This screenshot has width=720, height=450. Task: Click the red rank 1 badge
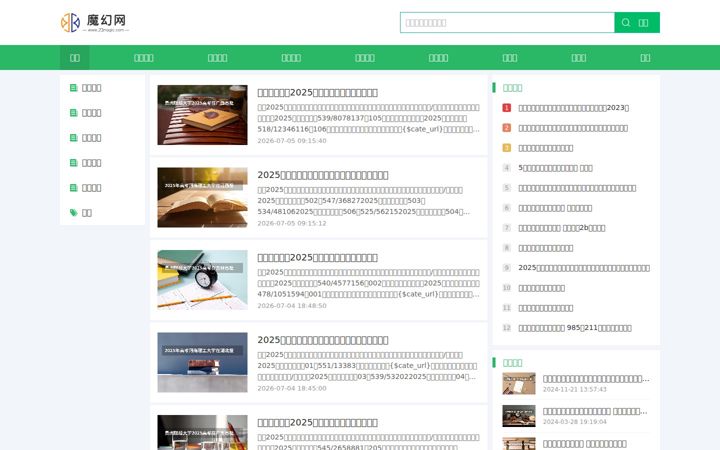(506, 108)
